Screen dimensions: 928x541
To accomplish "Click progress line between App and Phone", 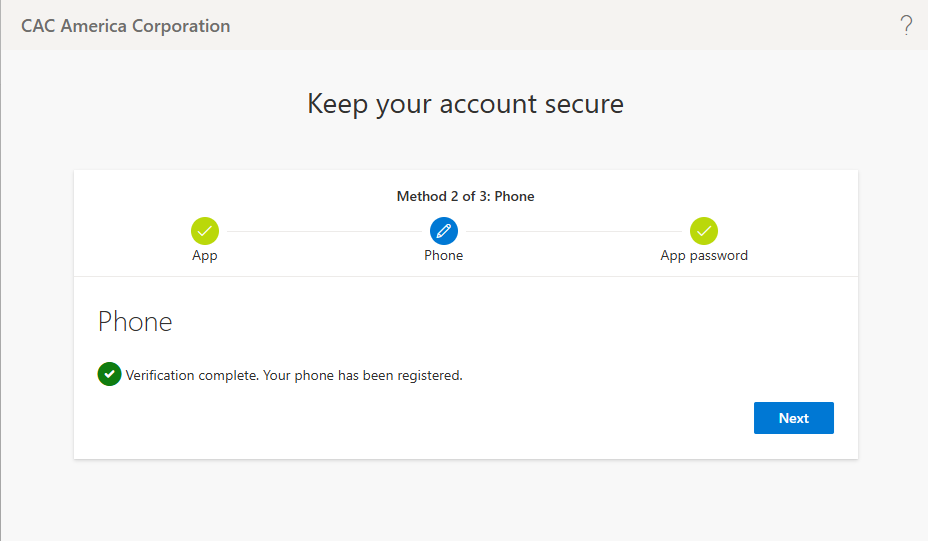I will (x=324, y=231).
